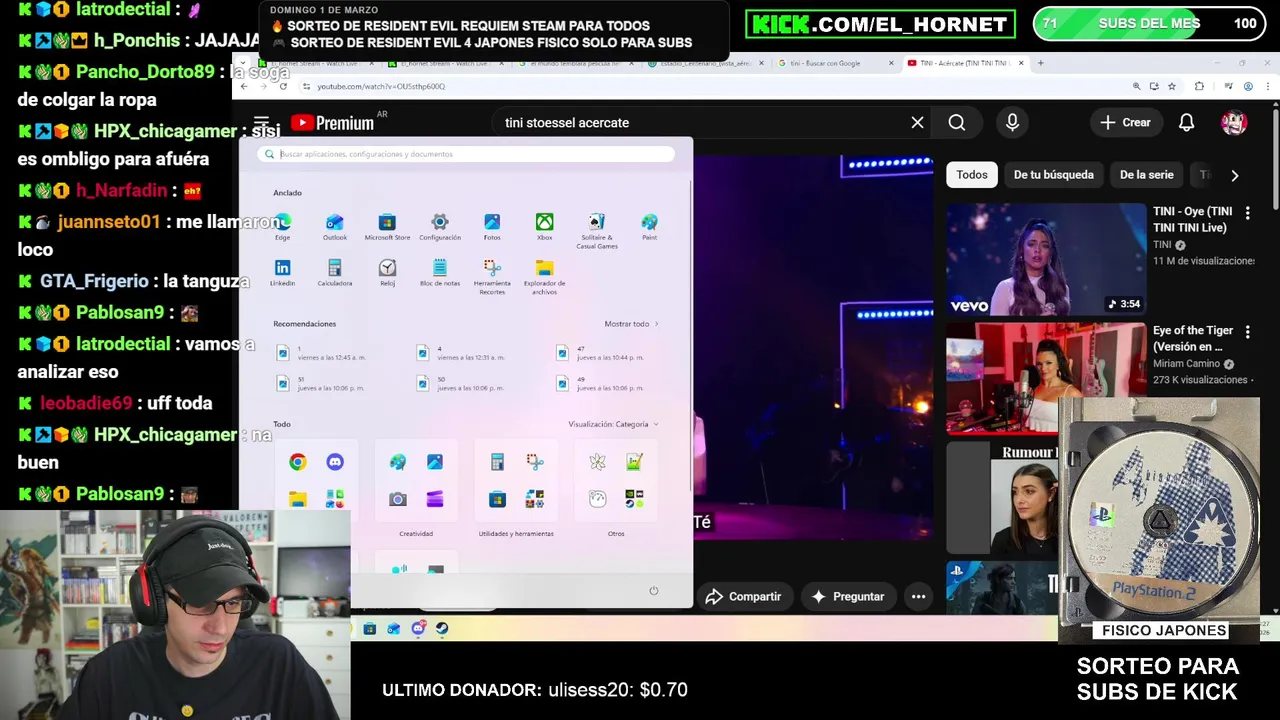Image resolution: width=1280 pixels, height=720 pixels.
Task: Click the Compartir button
Action: pos(743,597)
